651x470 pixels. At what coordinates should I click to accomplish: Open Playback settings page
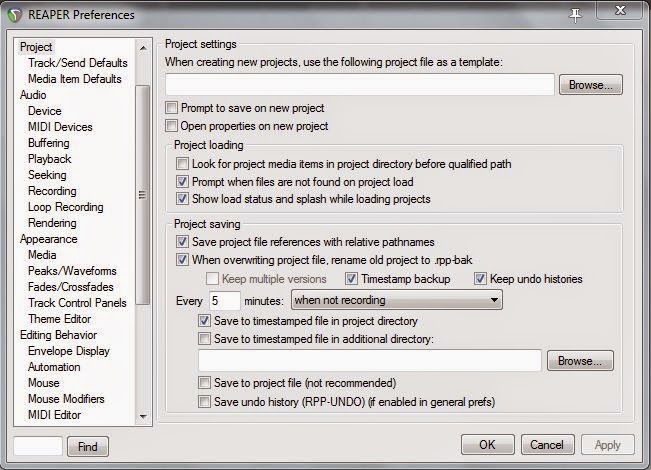click(x=49, y=159)
